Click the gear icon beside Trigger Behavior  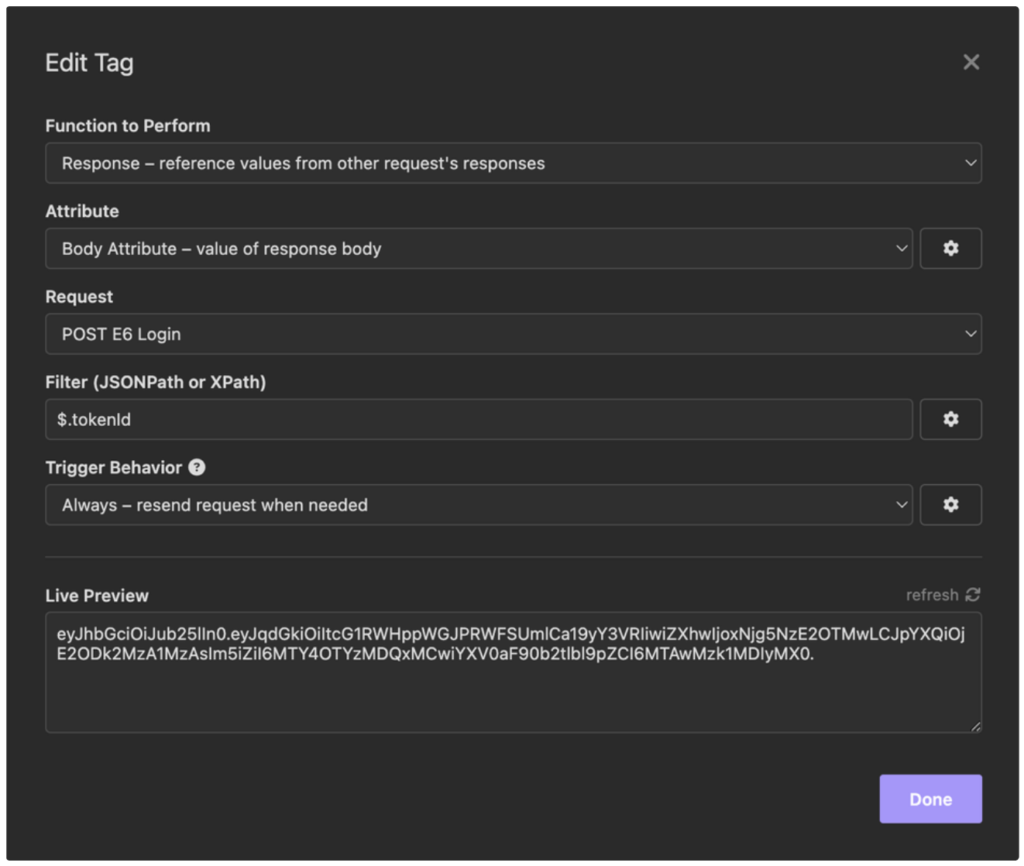[x=950, y=505]
